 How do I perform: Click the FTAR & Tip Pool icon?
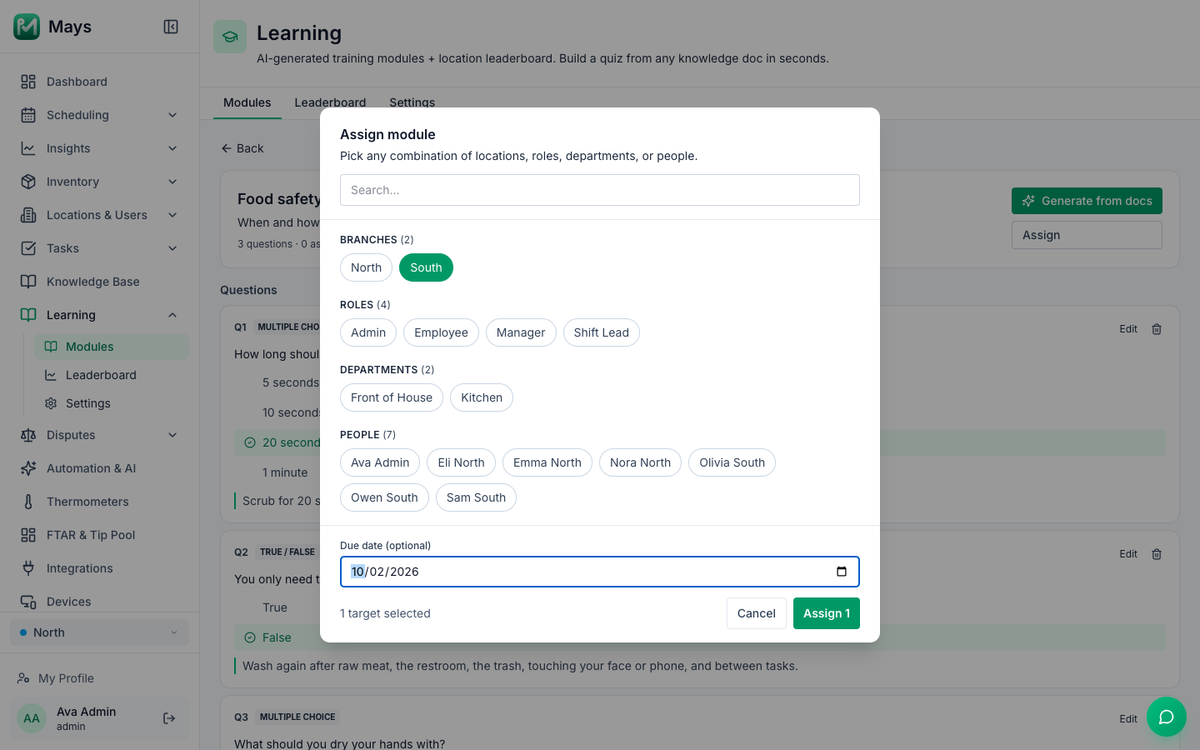point(28,535)
